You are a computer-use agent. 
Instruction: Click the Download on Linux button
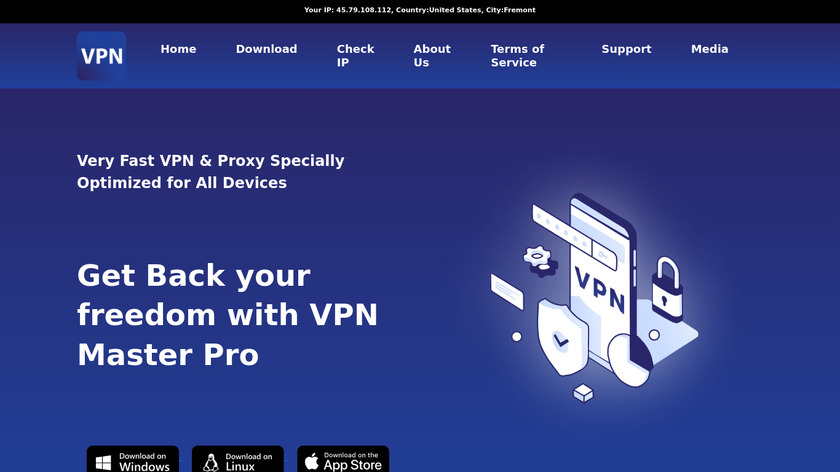tap(238, 459)
